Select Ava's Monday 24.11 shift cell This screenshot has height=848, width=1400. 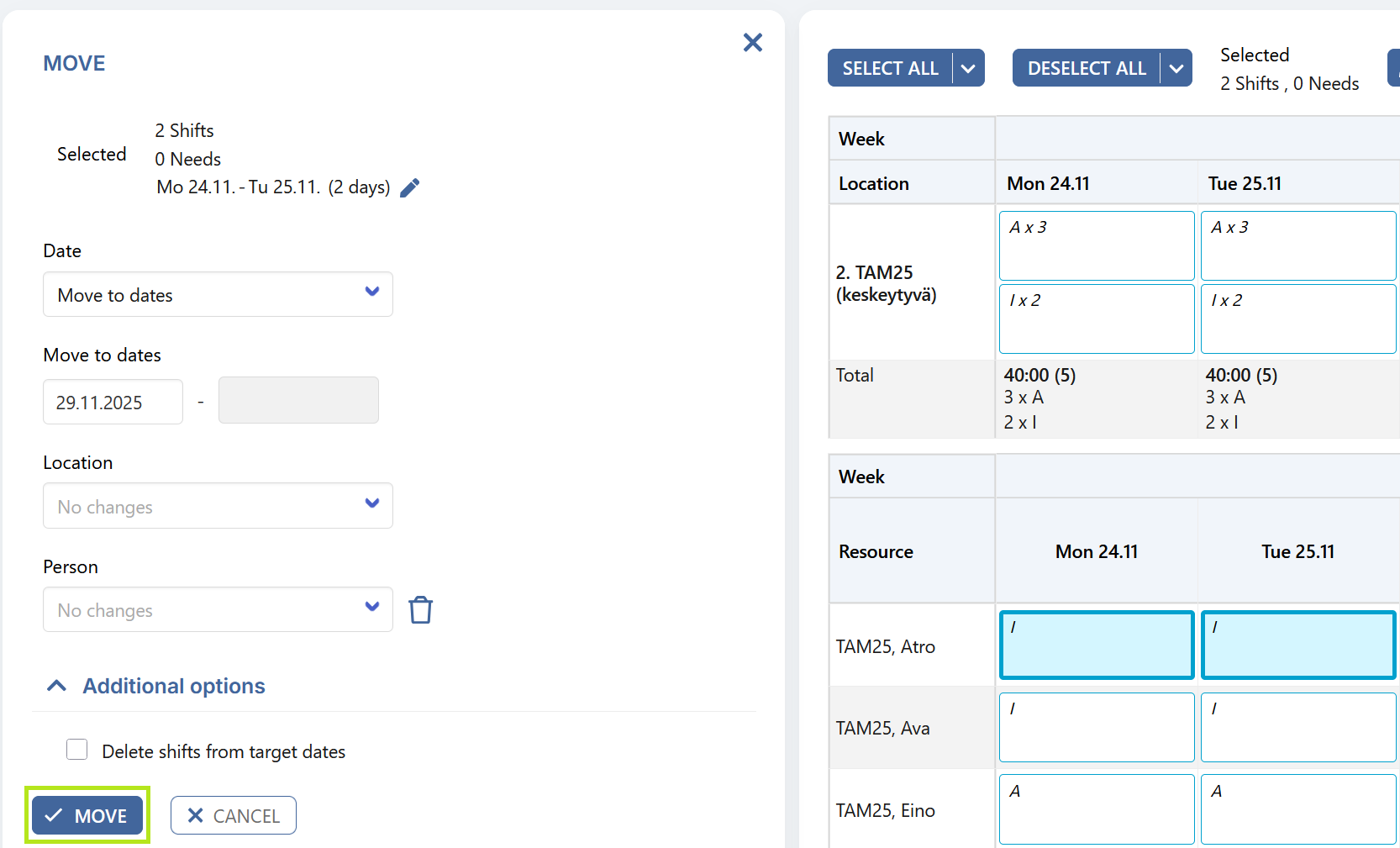(1097, 727)
